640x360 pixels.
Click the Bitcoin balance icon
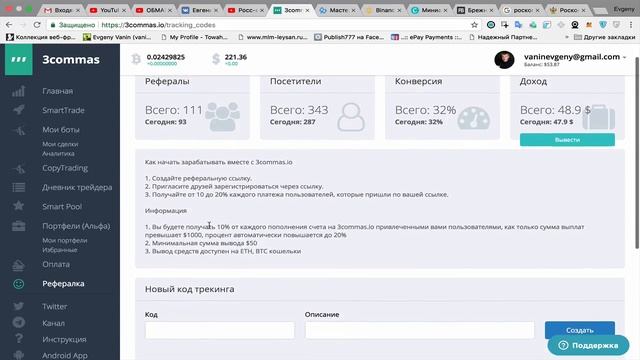tap(136, 59)
